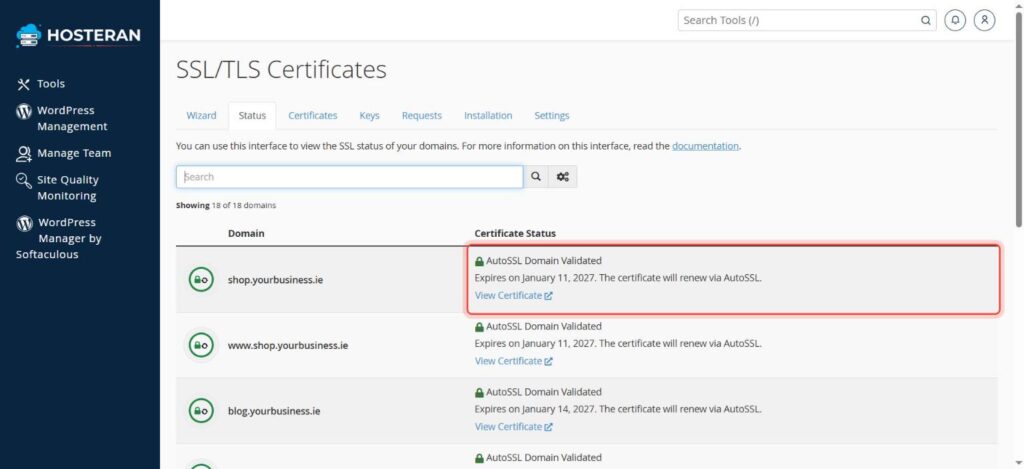Open search options gears button
Screen dimensions: 1024x469
[562, 177]
